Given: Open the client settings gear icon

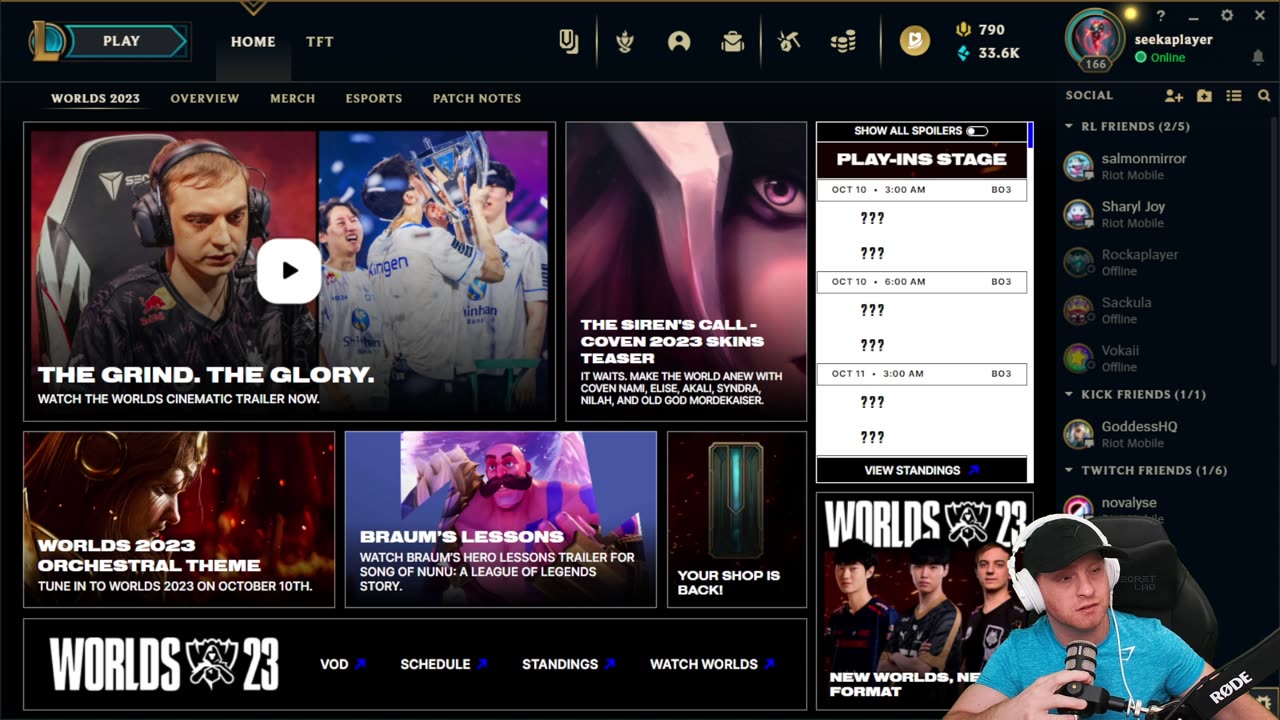Looking at the screenshot, I should coord(1227,16).
